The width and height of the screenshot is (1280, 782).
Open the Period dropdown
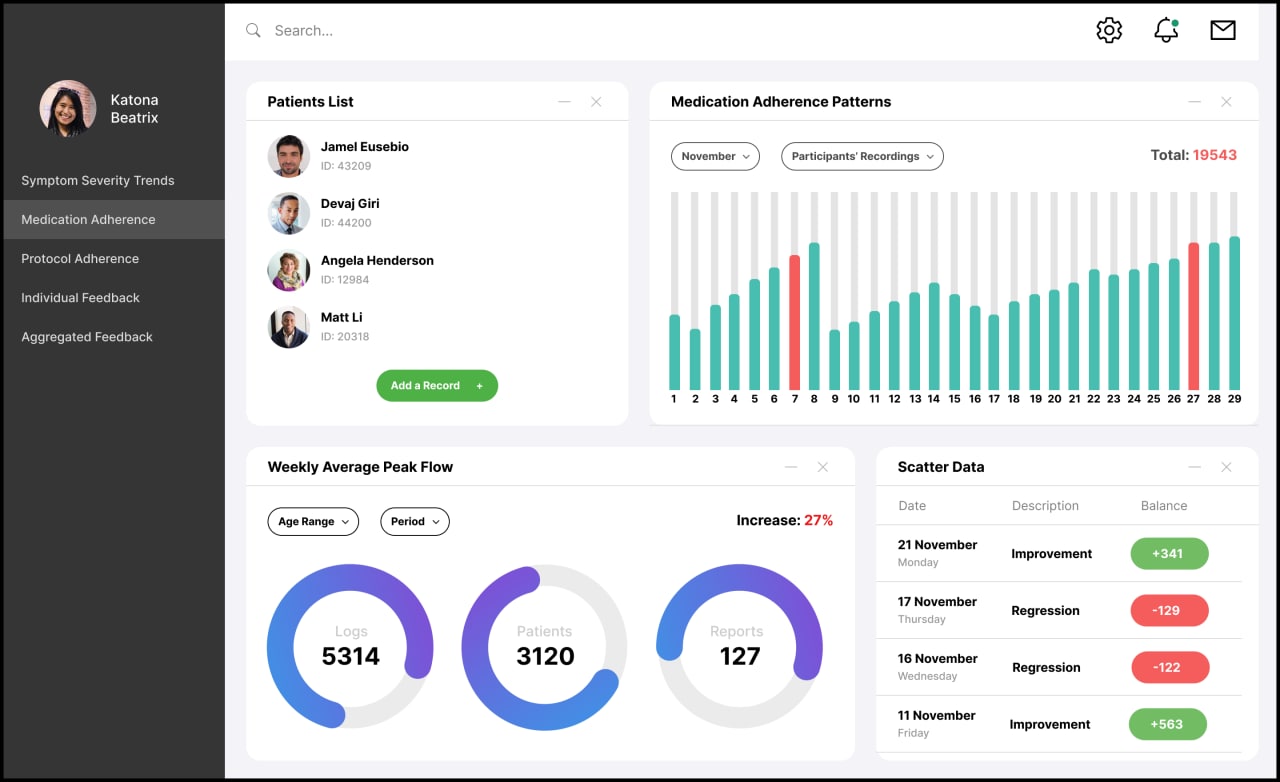415,521
